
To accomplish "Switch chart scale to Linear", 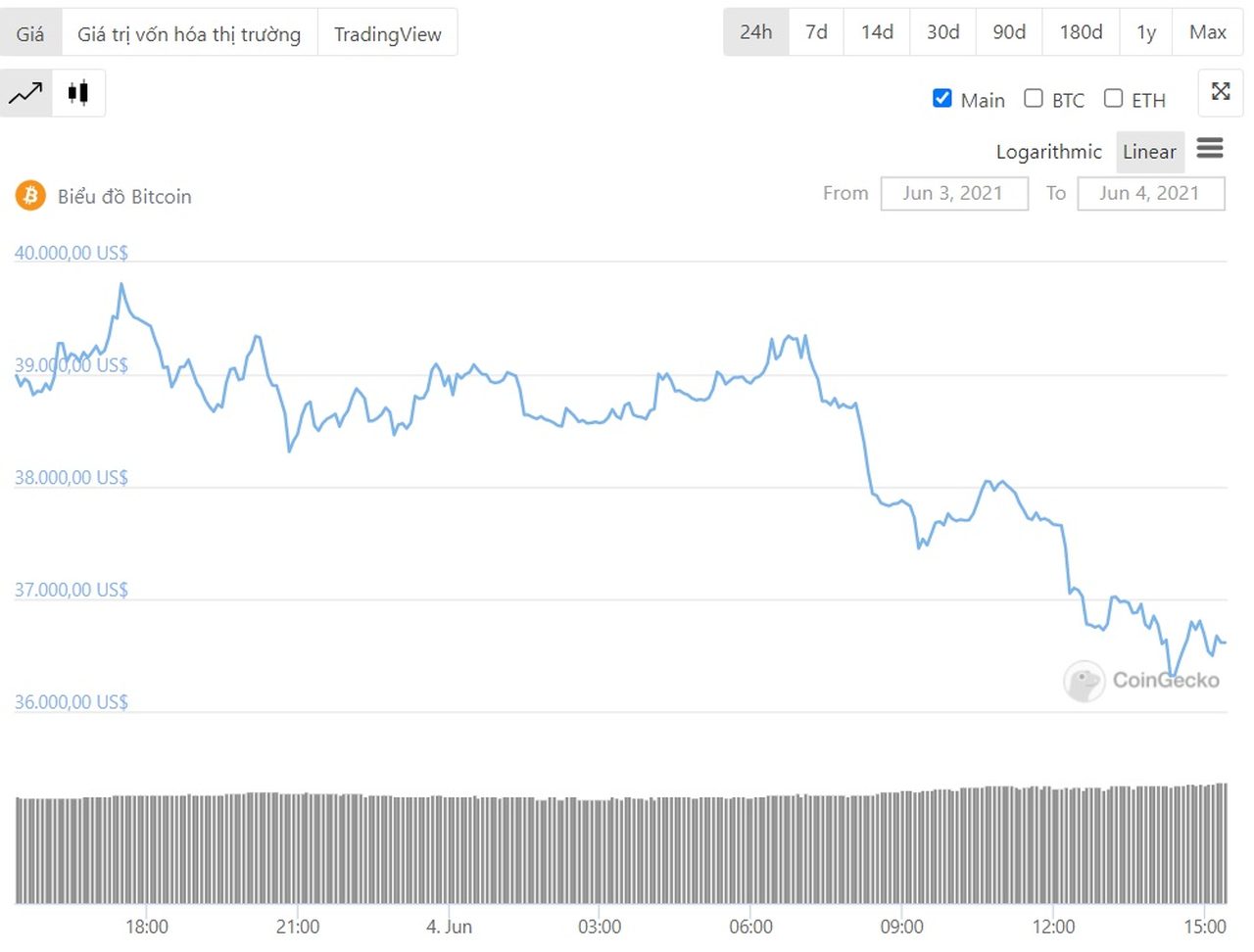I will tap(1149, 152).
